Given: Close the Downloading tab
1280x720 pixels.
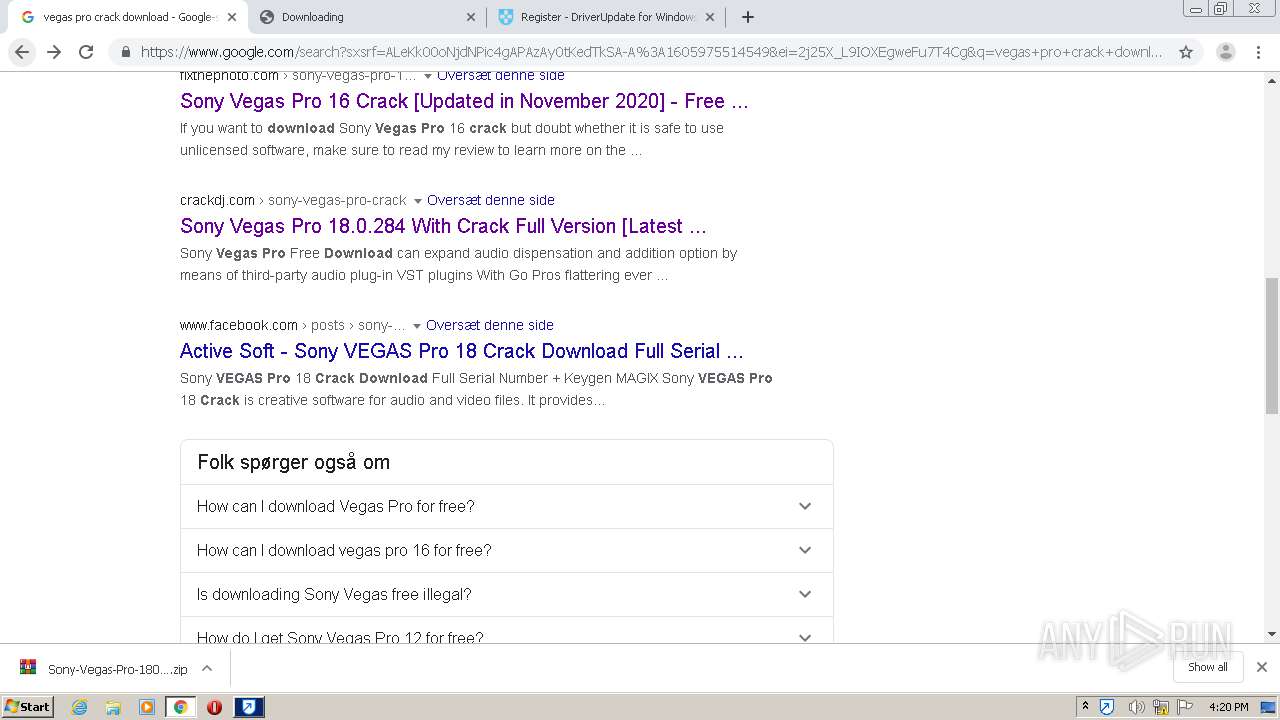Looking at the screenshot, I should (471, 17).
